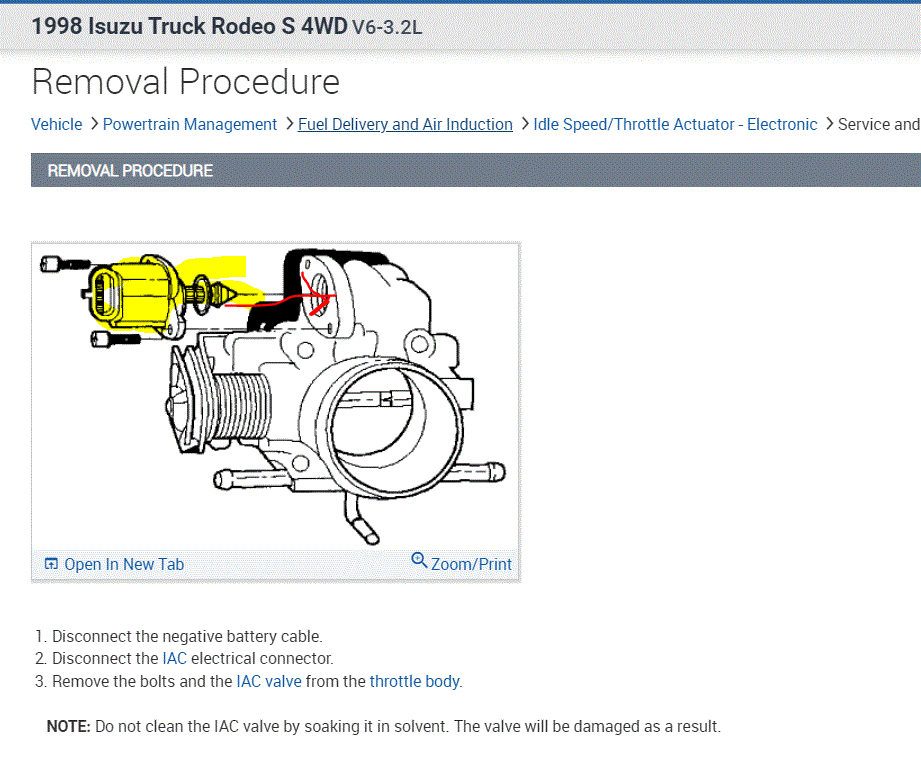Open the IAC link in step 2
Screen dimensions: 921x763
click(174, 658)
